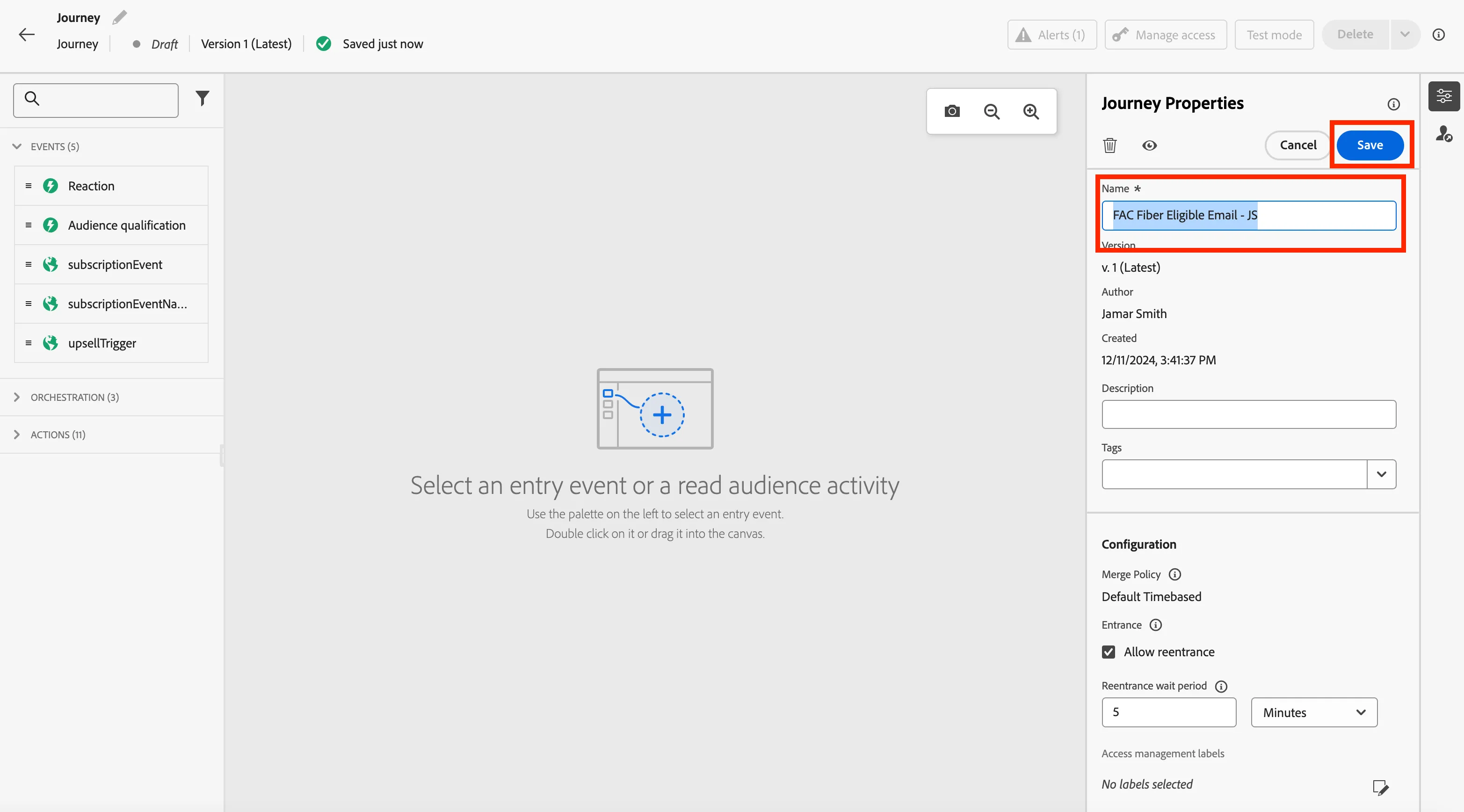The width and height of the screenshot is (1464, 812).
Task: Go back using the left arrow
Action: click(27, 35)
